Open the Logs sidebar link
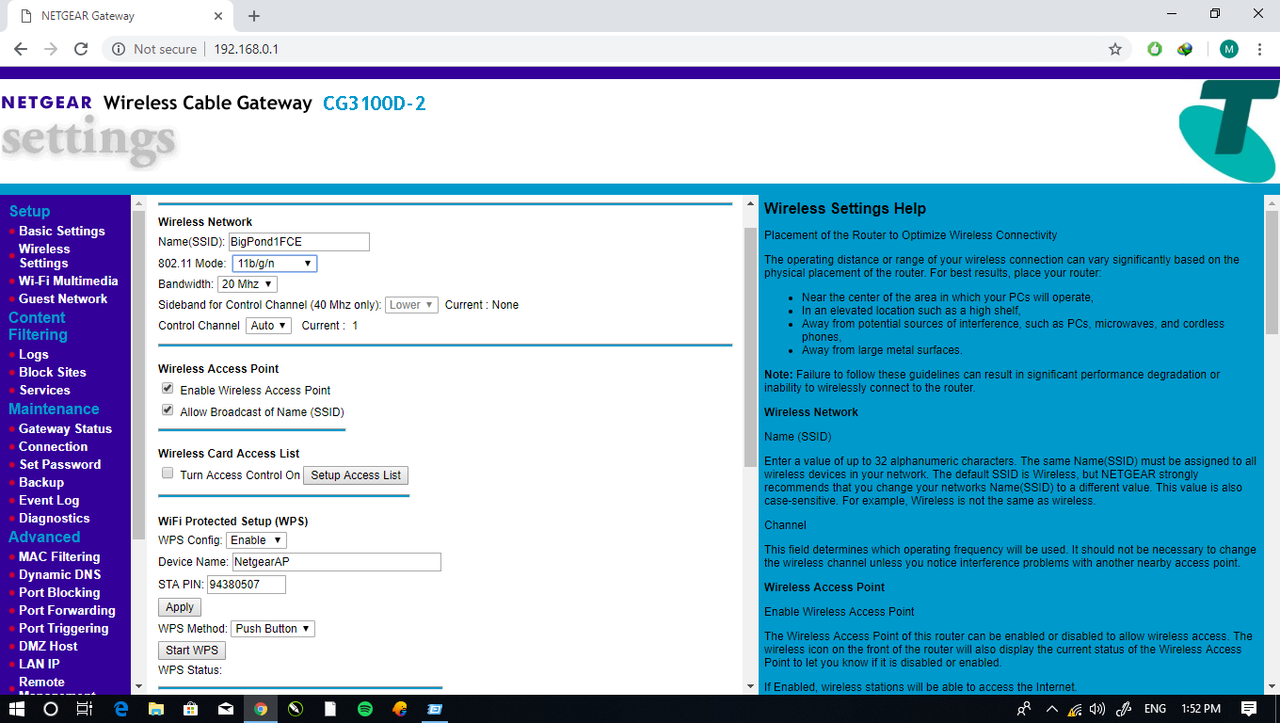The image size is (1280, 723). click(x=34, y=355)
